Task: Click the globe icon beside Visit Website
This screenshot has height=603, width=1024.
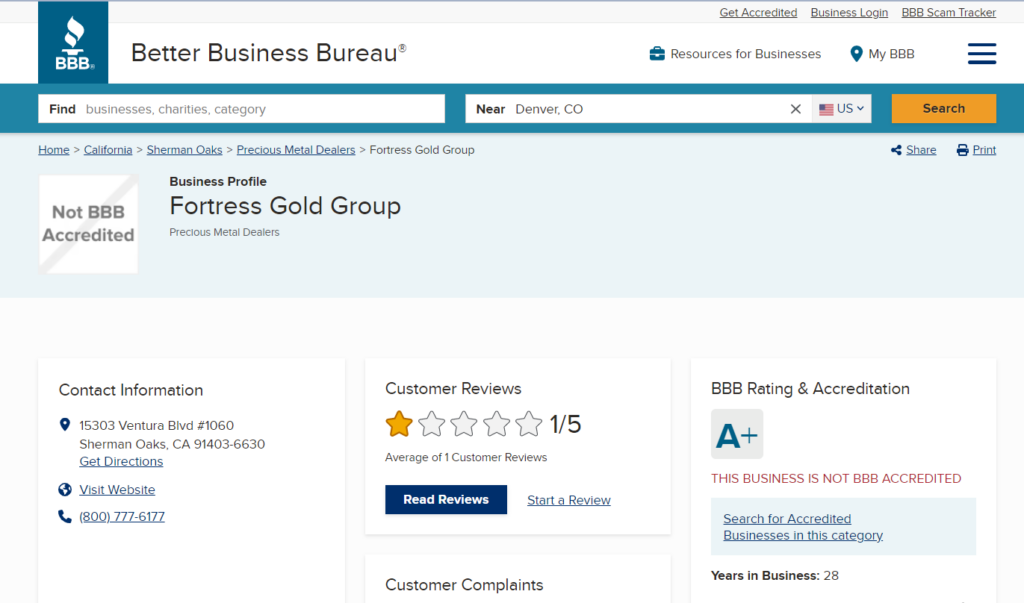Action: point(65,489)
